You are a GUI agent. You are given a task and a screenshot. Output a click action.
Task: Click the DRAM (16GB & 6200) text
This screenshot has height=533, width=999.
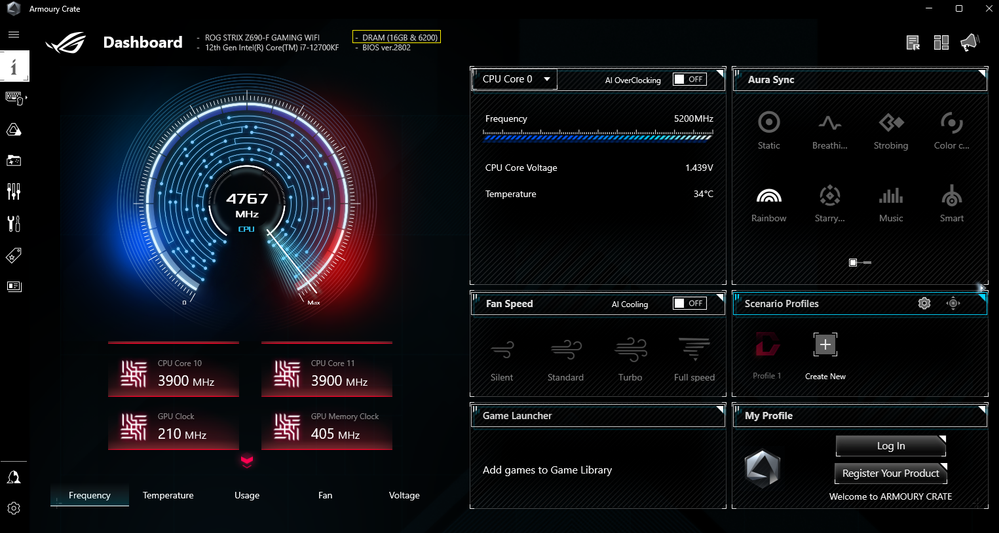399,38
